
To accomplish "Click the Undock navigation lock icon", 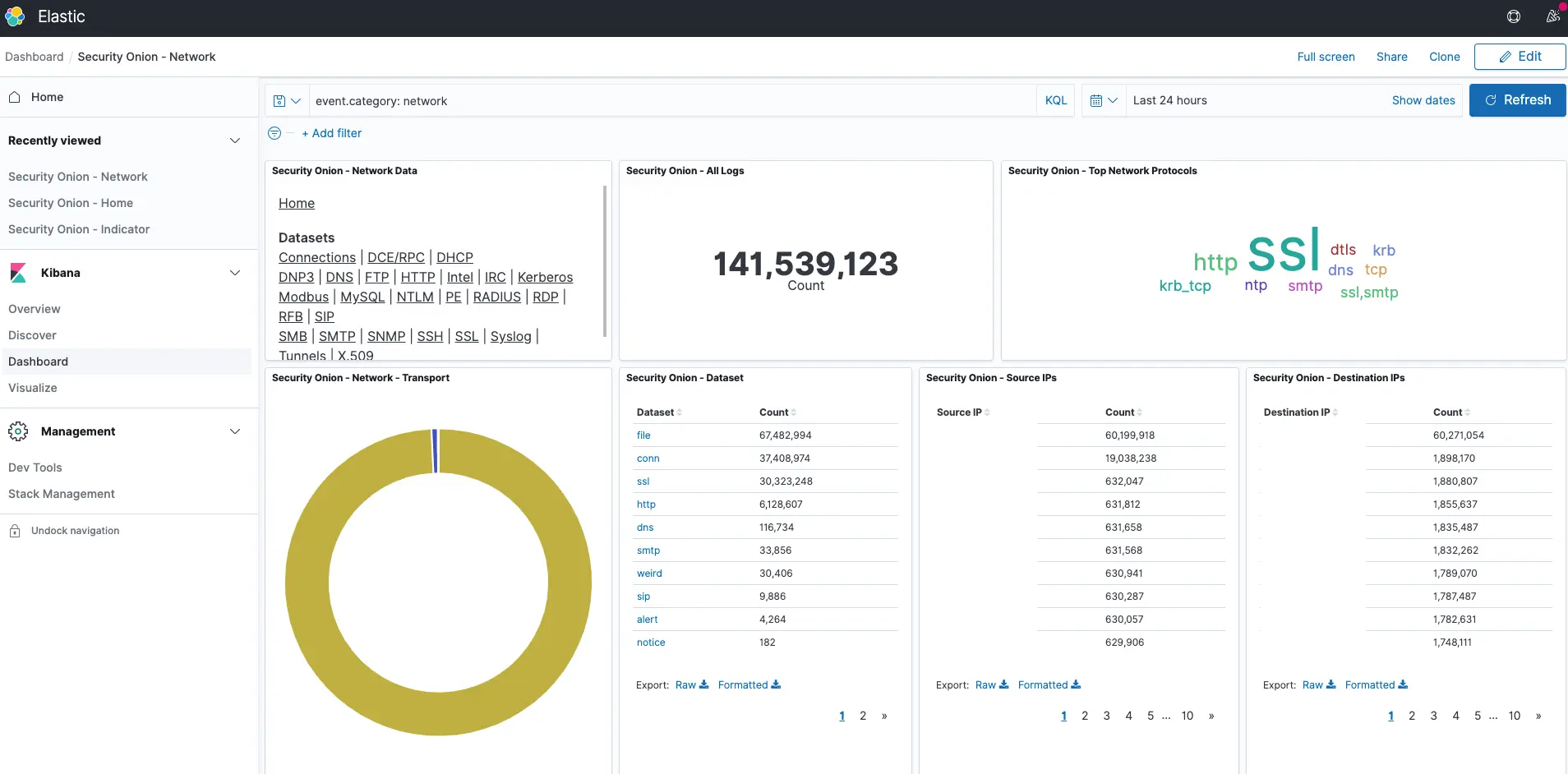I will pyautogui.click(x=15, y=531).
